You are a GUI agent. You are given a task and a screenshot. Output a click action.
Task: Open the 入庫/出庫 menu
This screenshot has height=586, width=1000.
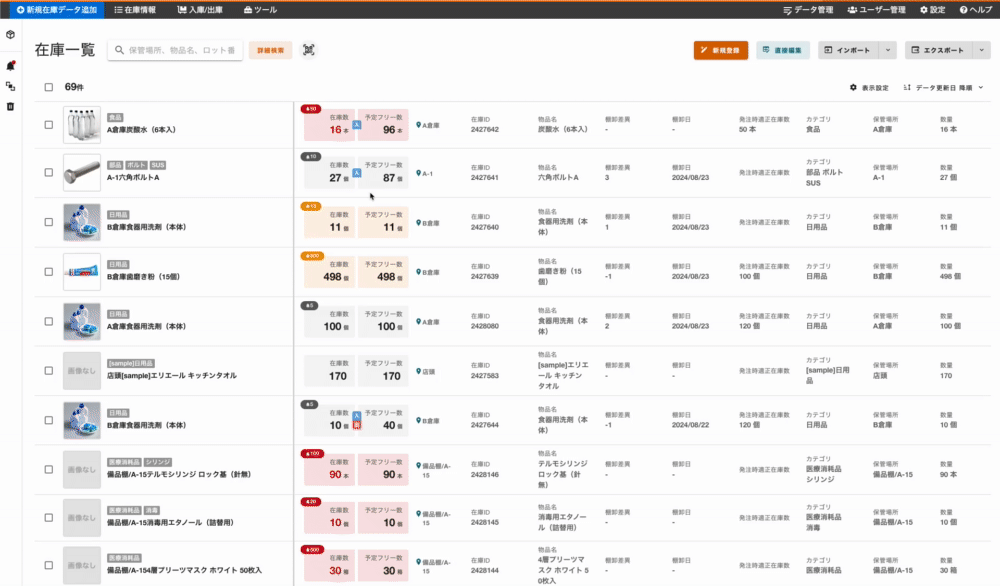[200, 10]
